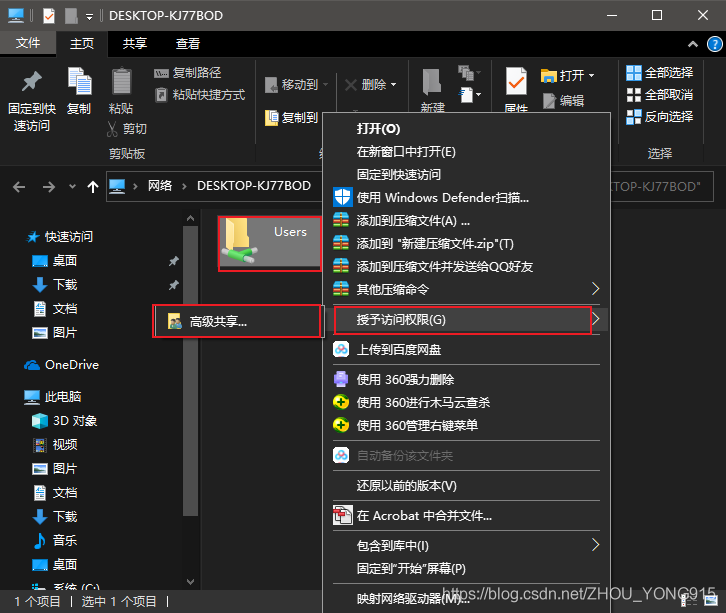726x613 pixels.
Task: Open Videos (视频) in sidebar
Action: (x=55, y=445)
